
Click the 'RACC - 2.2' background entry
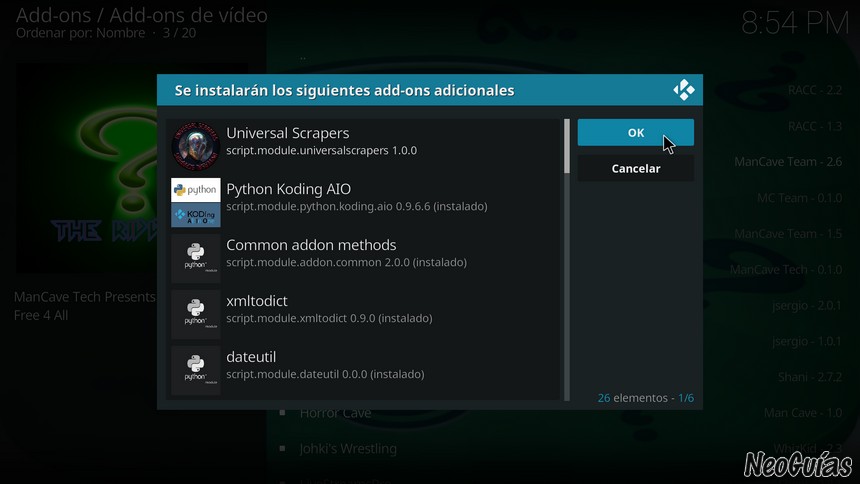pyautogui.click(x=814, y=90)
